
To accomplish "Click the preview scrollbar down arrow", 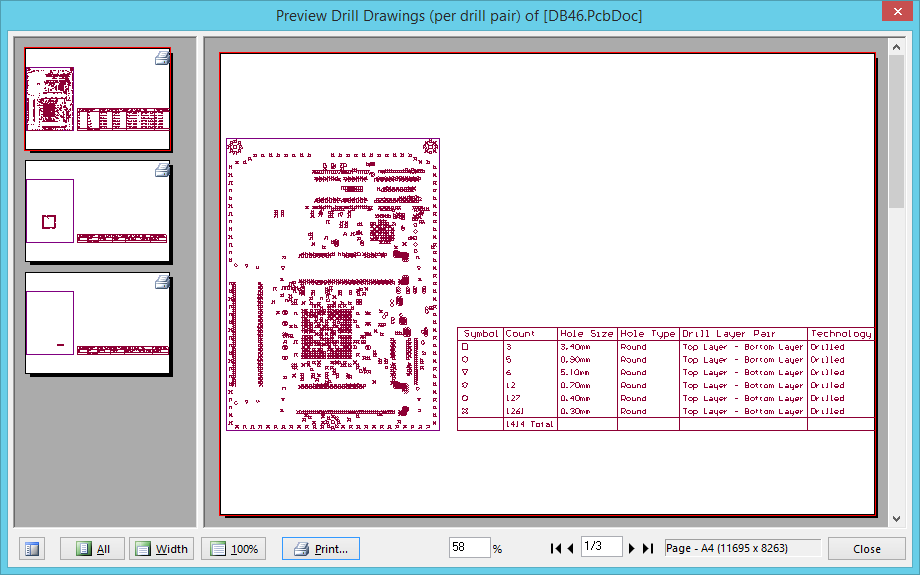I will pos(895,519).
